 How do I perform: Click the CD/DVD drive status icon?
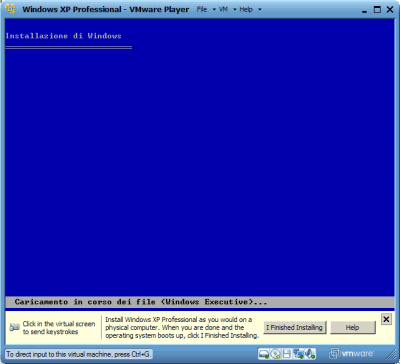(x=275, y=354)
